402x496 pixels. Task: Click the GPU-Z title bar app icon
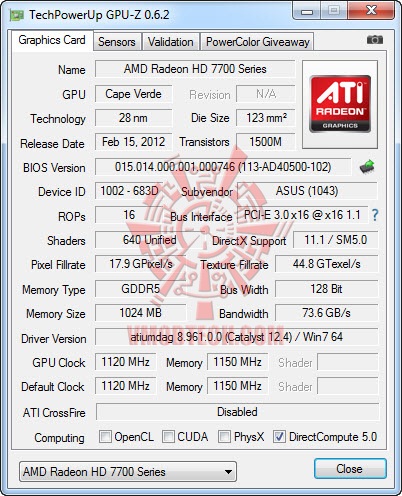(x=16, y=15)
